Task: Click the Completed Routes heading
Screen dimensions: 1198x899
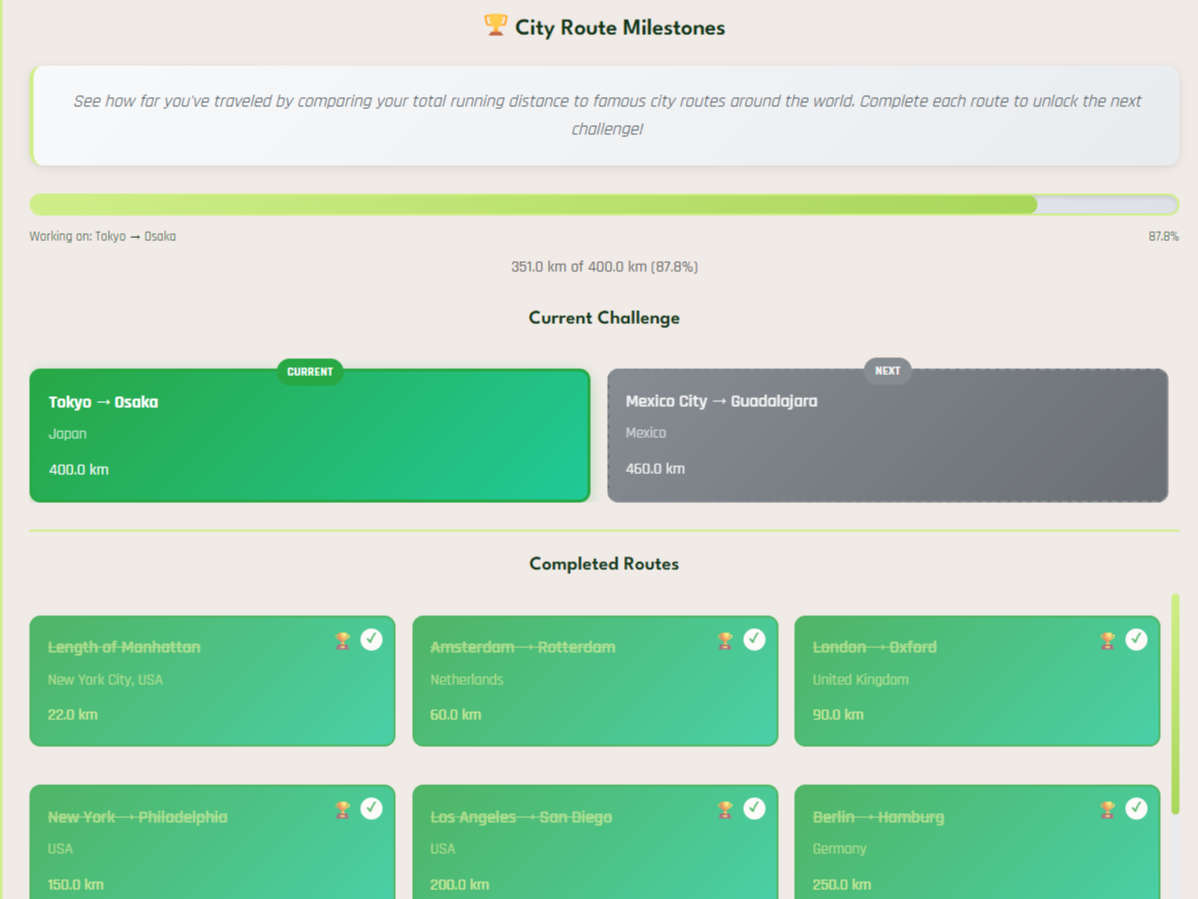Action: [x=604, y=564]
